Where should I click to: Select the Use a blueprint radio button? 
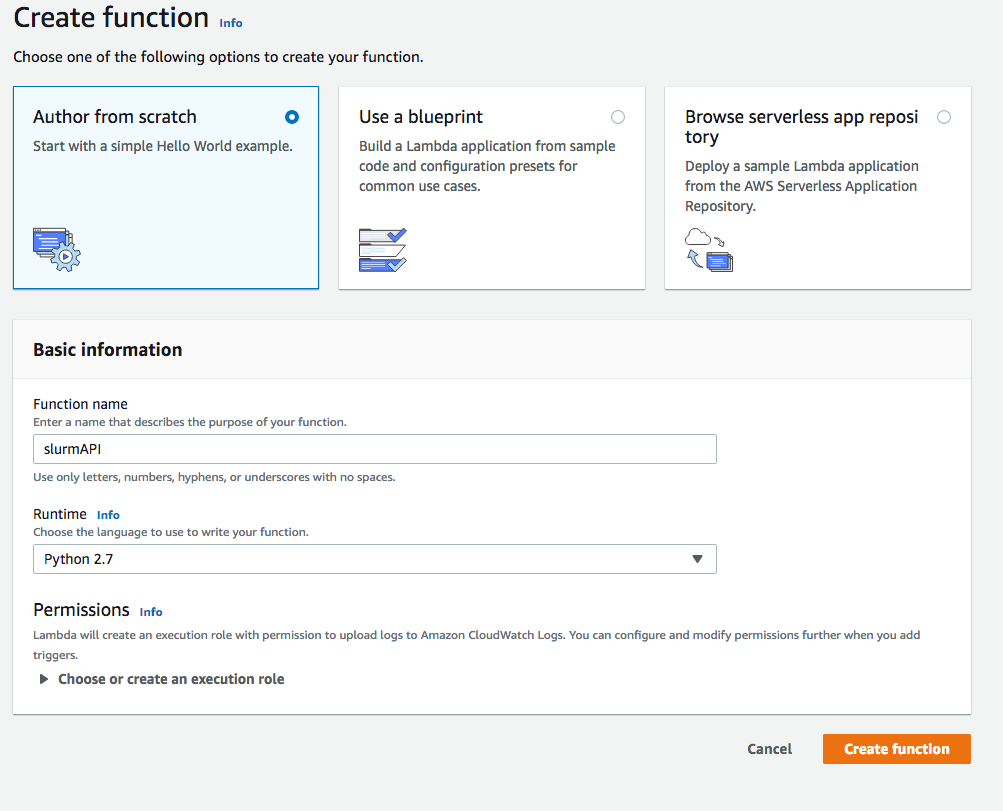[617, 116]
